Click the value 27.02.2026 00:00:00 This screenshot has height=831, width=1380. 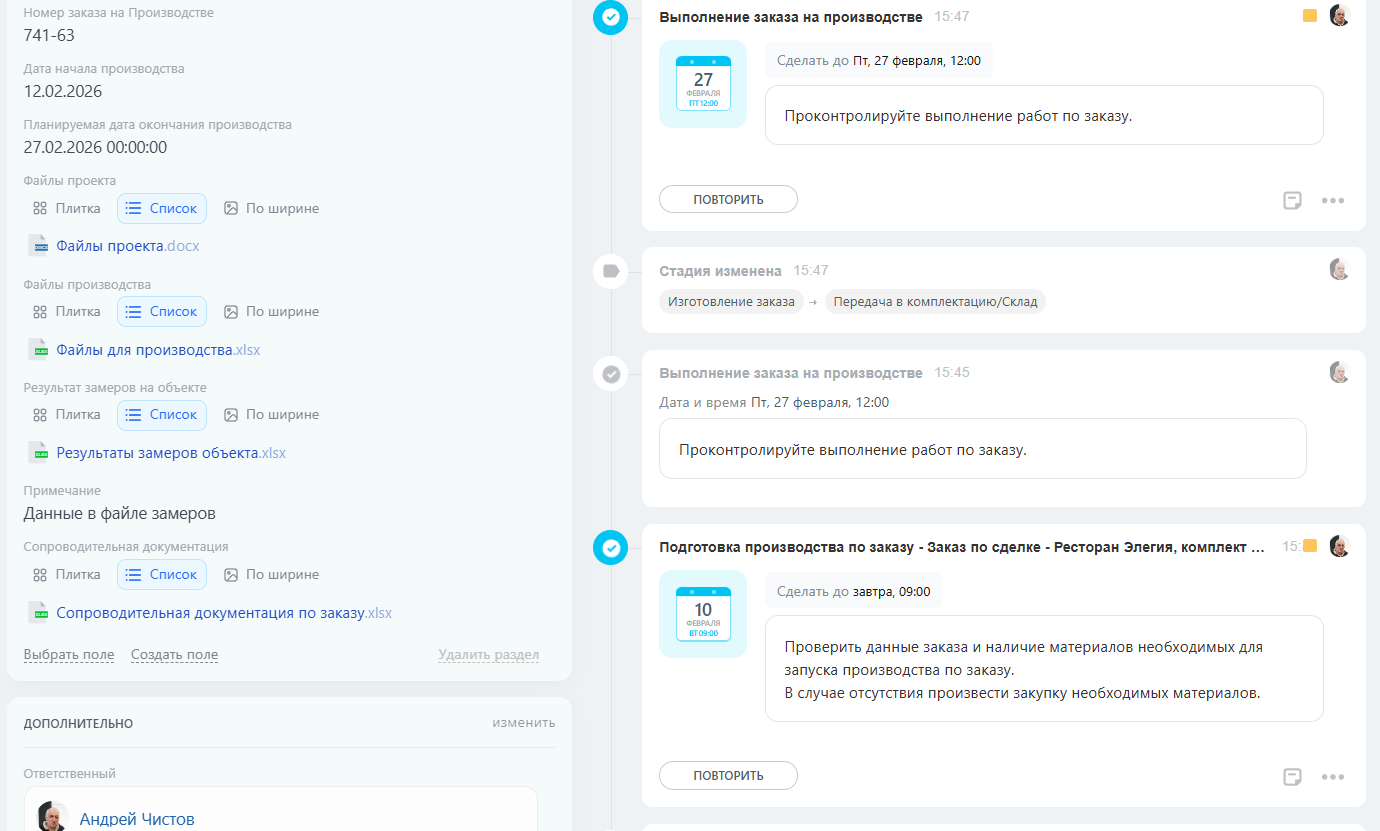pyautogui.click(x=95, y=148)
